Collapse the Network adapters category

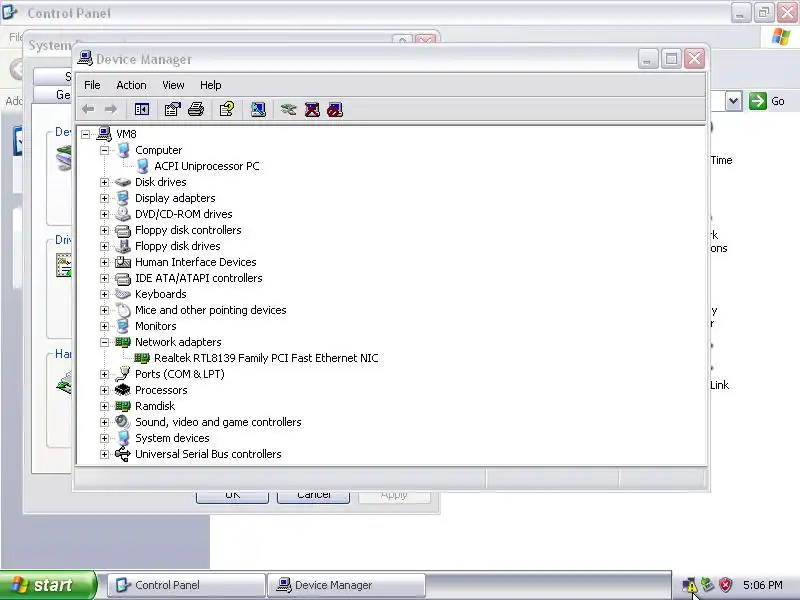105,342
